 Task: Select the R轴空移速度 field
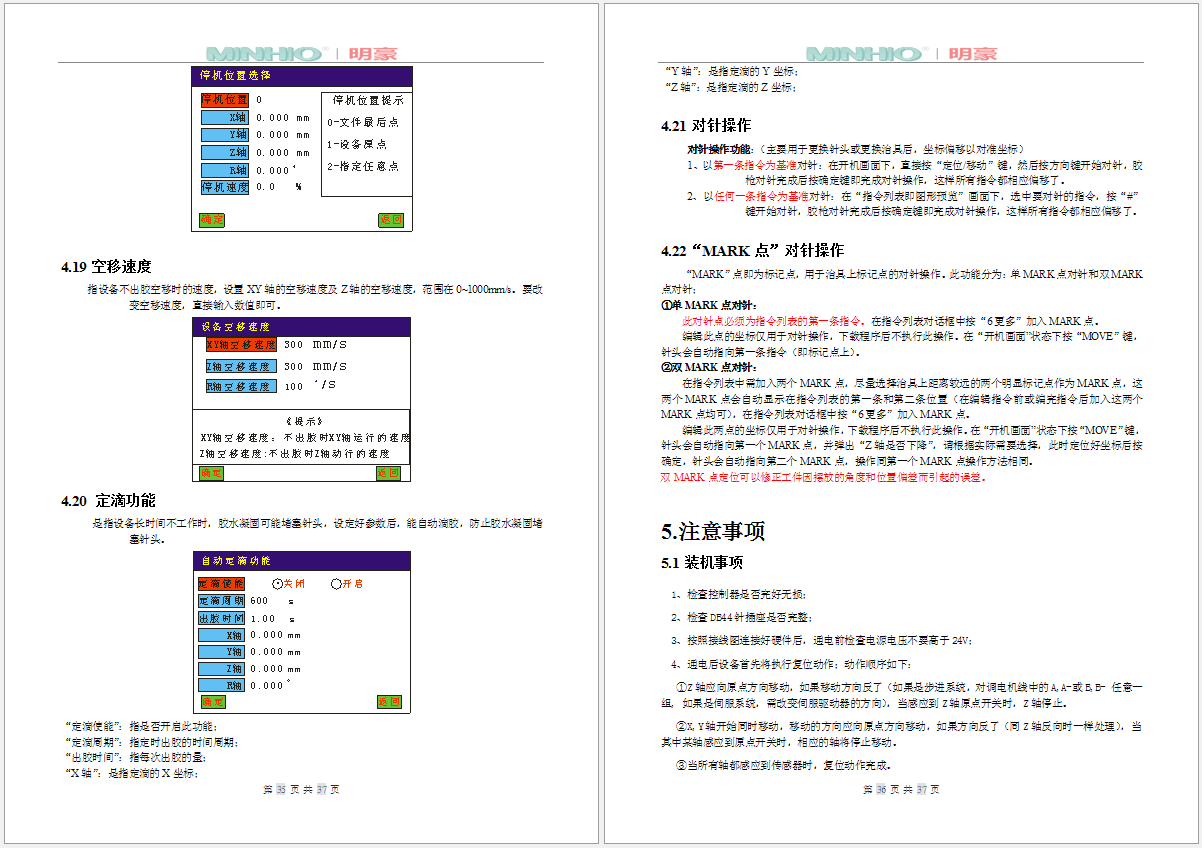pos(241,386)
